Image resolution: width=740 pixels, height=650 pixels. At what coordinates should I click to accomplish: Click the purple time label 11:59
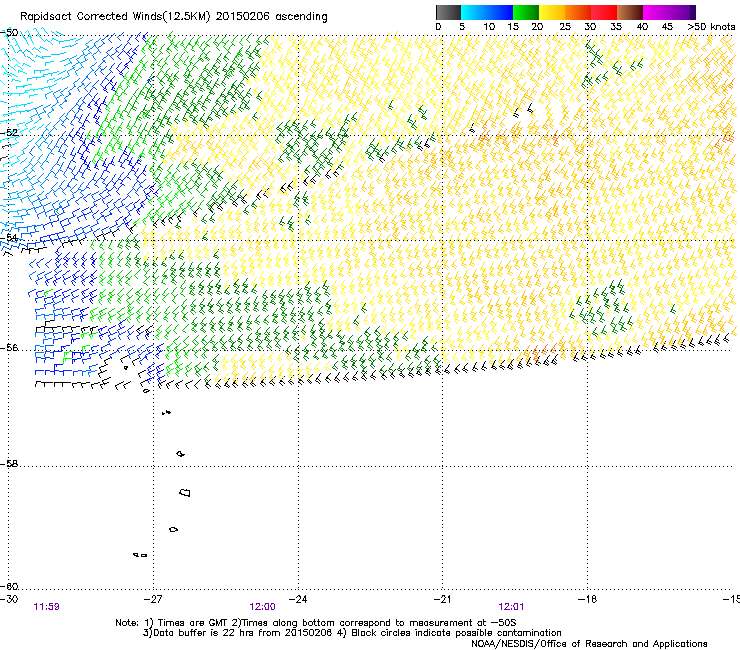click(x=46, y=607)
